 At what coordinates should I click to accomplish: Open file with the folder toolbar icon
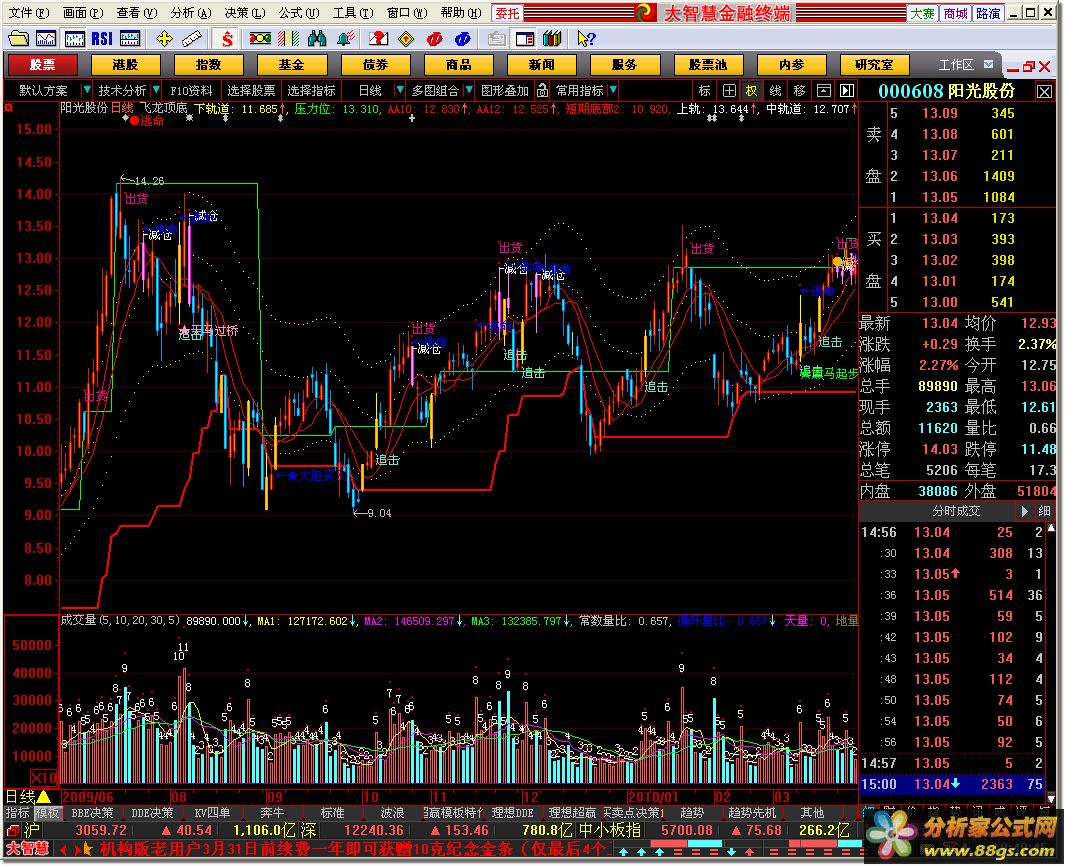(19, 39)
